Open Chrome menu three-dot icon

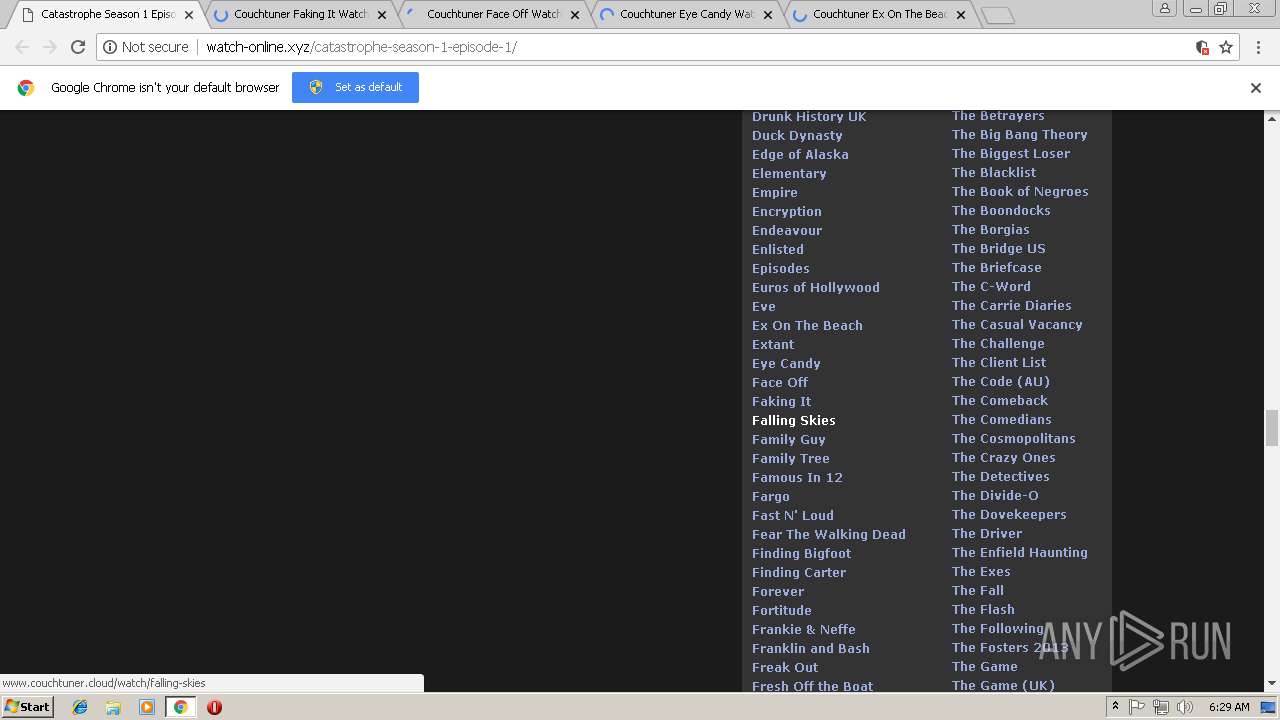(x=1256, y=47)
